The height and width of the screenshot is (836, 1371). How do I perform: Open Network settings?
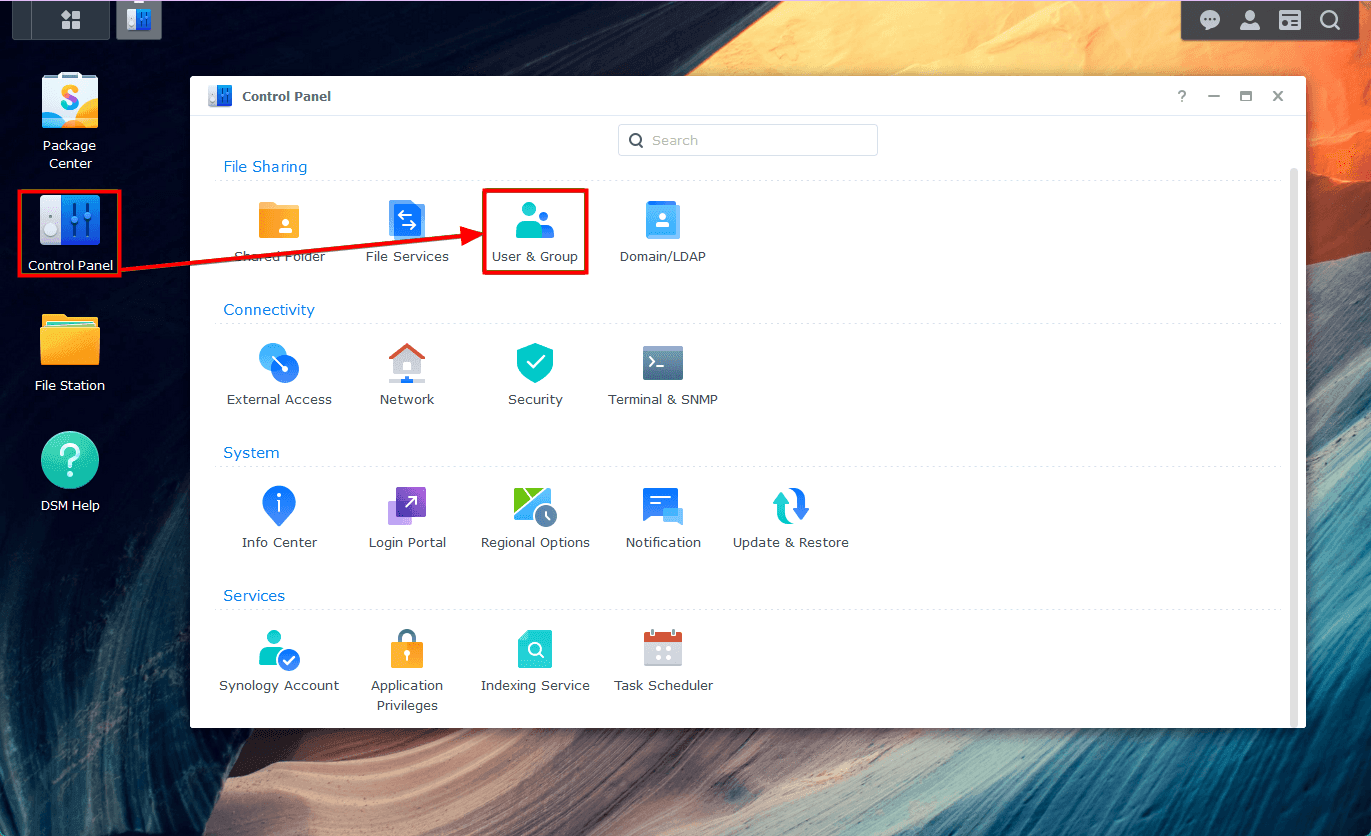407,374
